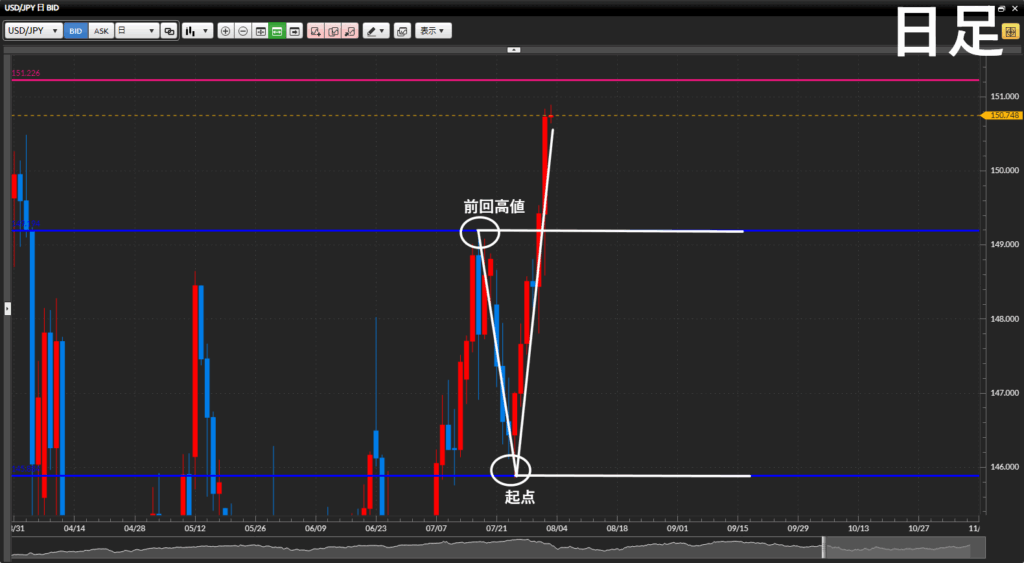Screen dimensions: 1024x563
Task: Click the 148.000 price axis label
Action: pos(1004,319)
